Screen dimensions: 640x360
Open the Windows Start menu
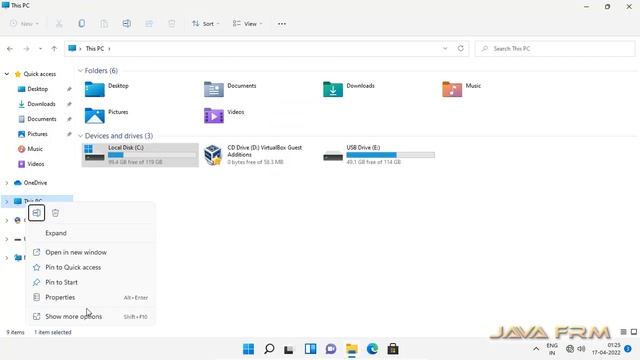click(248, 349)
